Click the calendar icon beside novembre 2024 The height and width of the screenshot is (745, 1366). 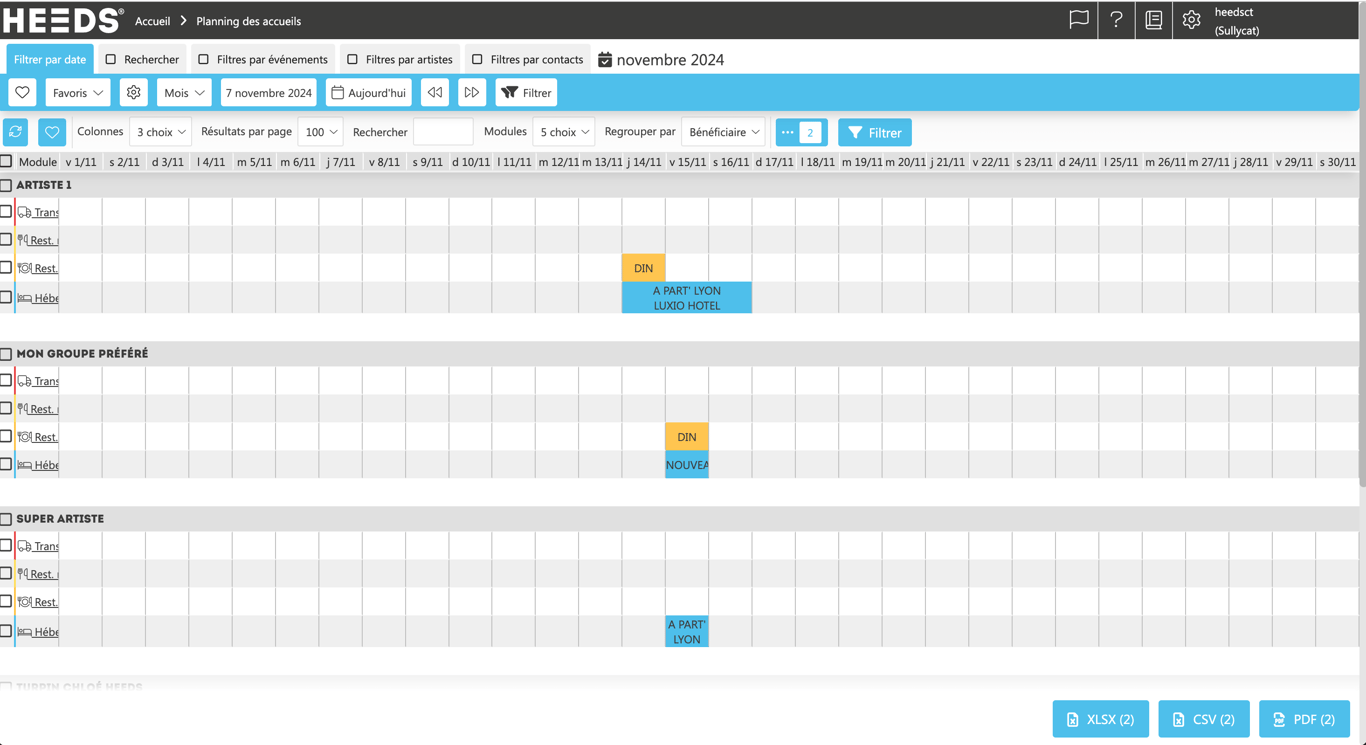tap(605, 60)
